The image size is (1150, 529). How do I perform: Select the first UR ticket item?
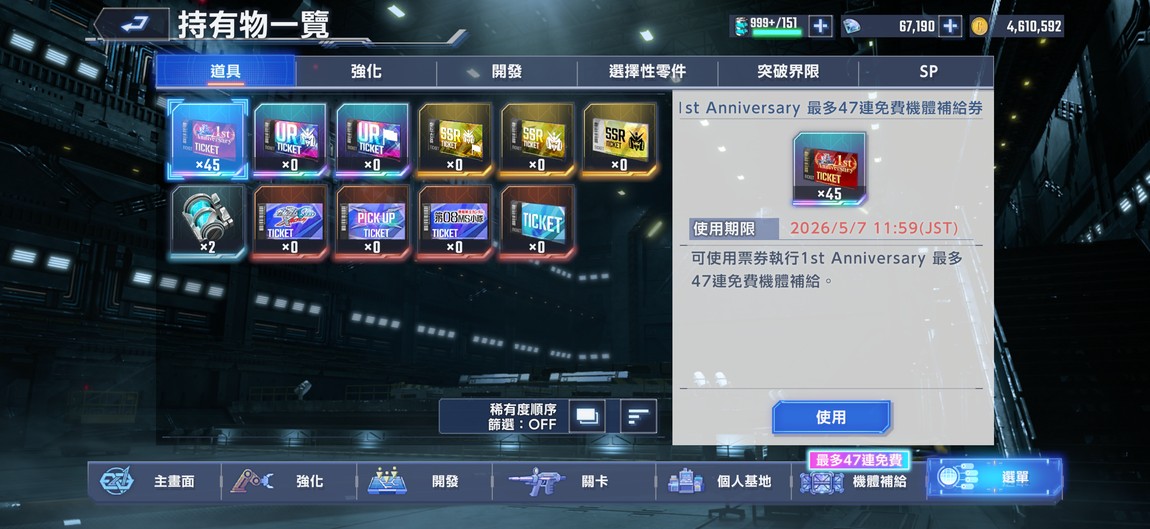pyautogui.click(x=290, y=140)
